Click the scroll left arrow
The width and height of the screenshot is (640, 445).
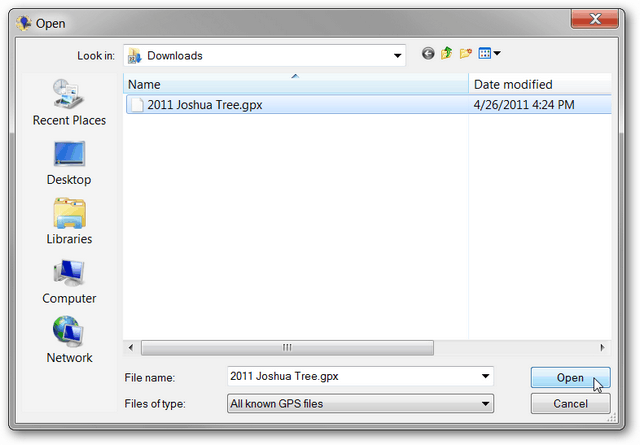tap(131, 348)
